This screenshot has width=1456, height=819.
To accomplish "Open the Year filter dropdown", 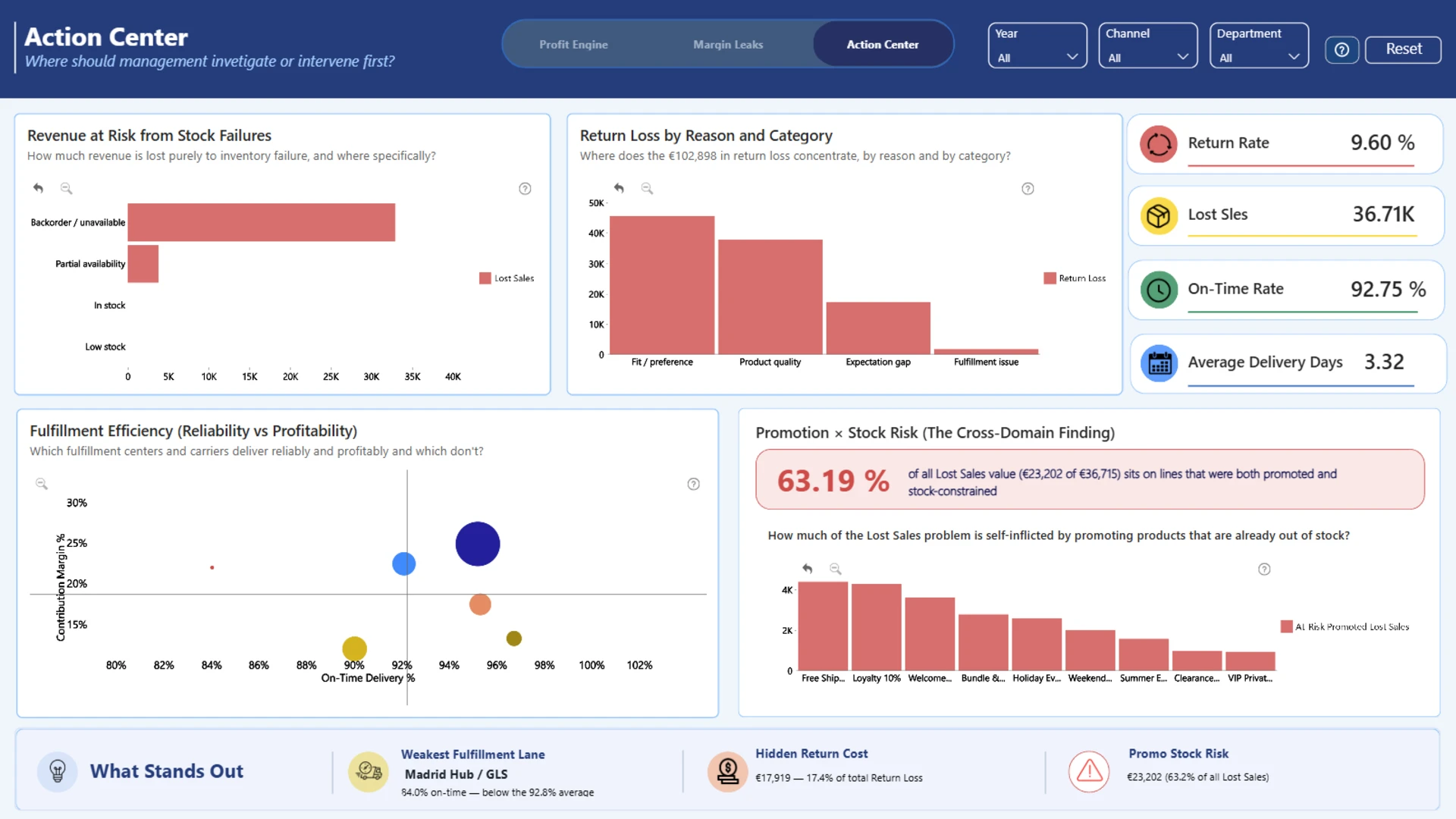I will coord(1037,45).
